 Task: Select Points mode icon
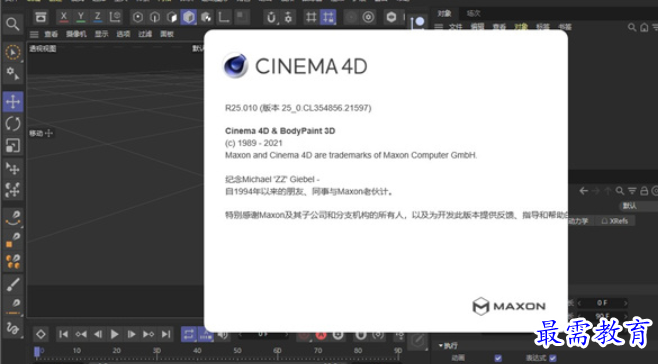click(138, 17)
